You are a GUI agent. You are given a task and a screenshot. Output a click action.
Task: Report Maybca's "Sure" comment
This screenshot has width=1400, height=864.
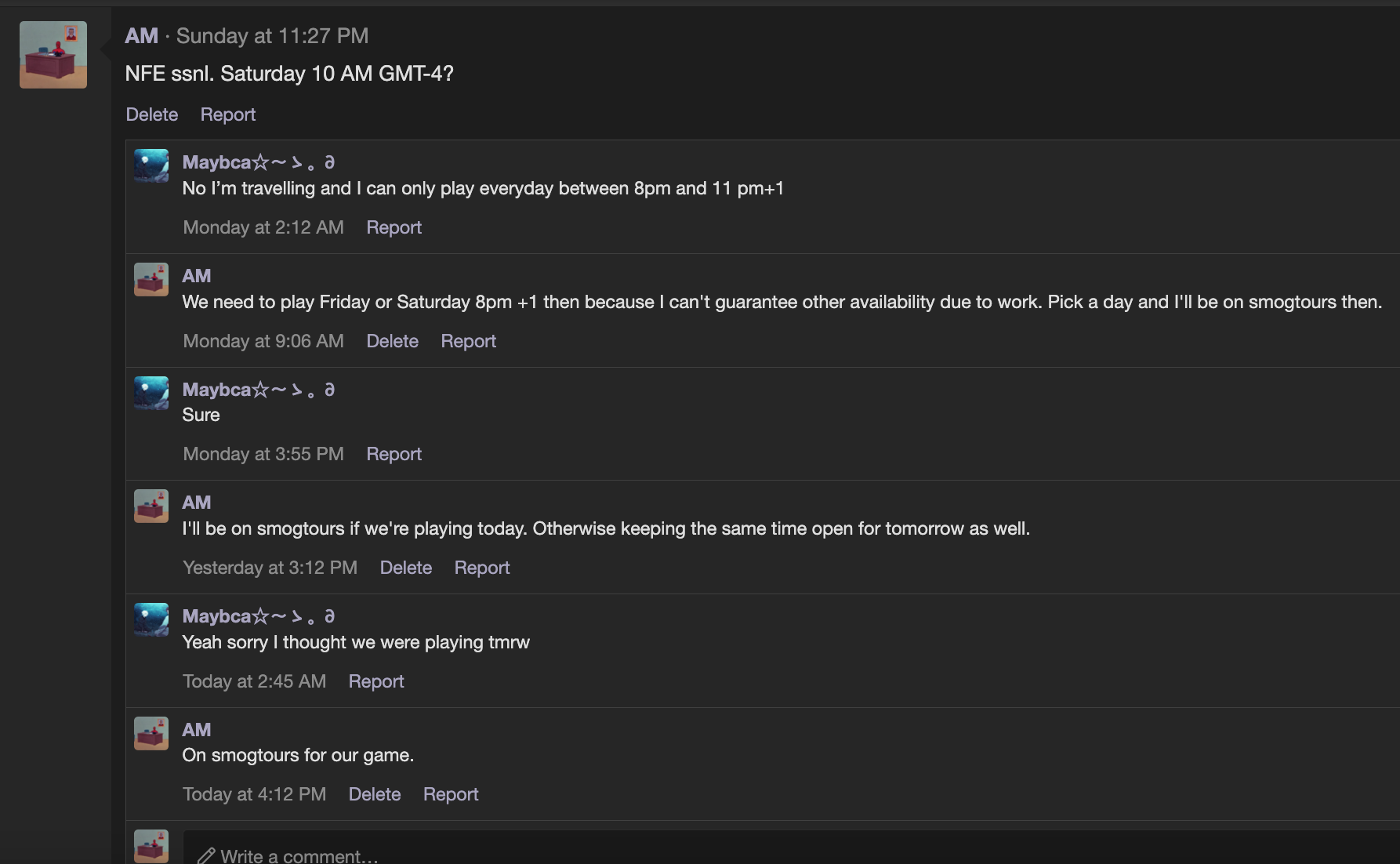point(394,454)
